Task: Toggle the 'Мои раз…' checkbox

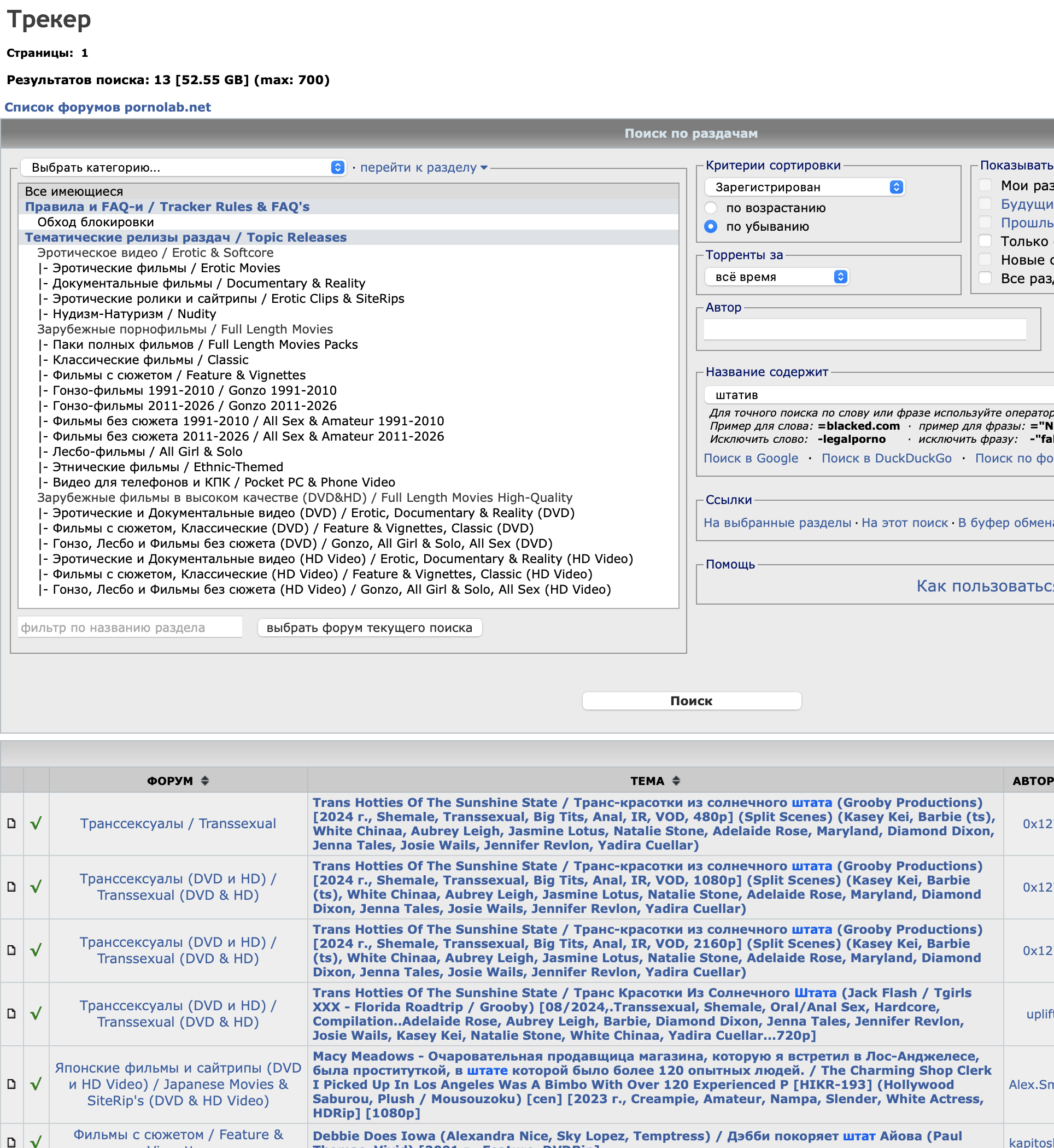Action: 985,185
